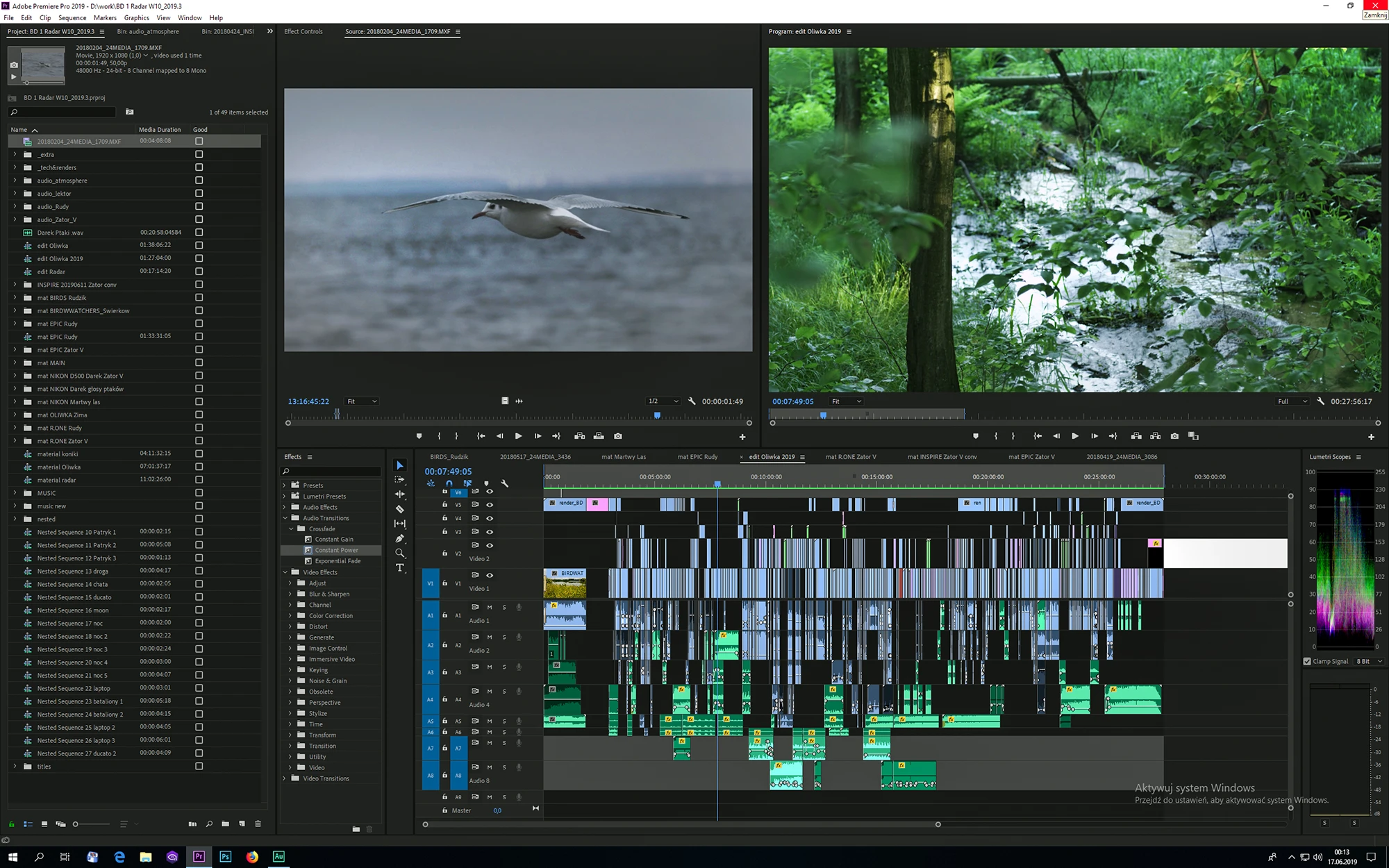Open the 8 Bit scopes dropdown

pos(1370,662)
